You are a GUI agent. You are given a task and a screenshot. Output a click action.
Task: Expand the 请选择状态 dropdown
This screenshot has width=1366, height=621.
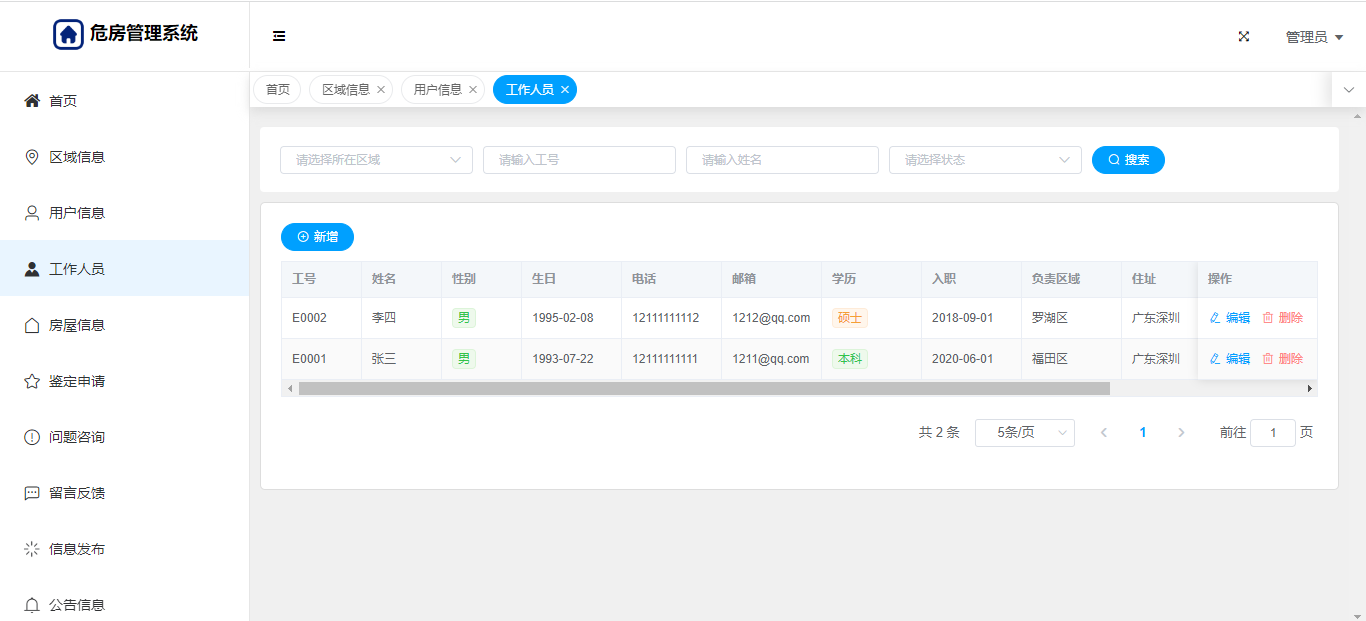coord(985,160)
